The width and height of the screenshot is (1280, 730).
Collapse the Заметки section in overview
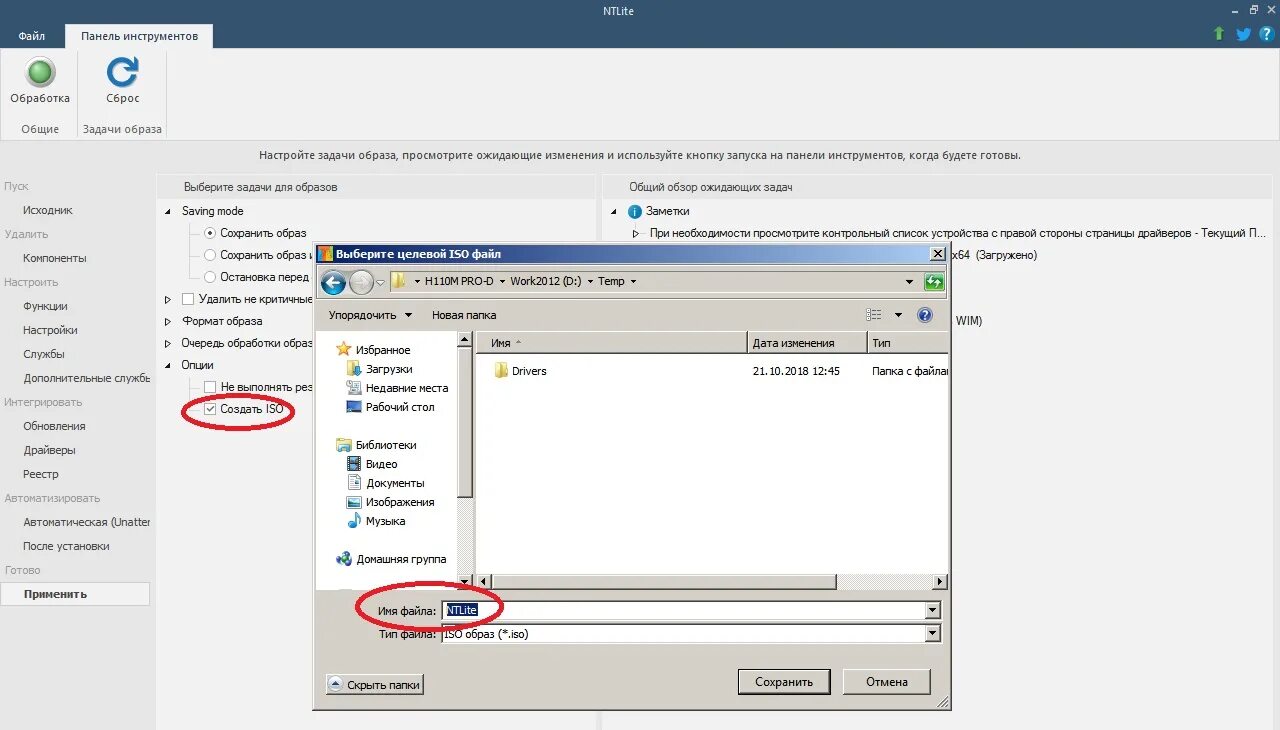[x=613, y=212]
